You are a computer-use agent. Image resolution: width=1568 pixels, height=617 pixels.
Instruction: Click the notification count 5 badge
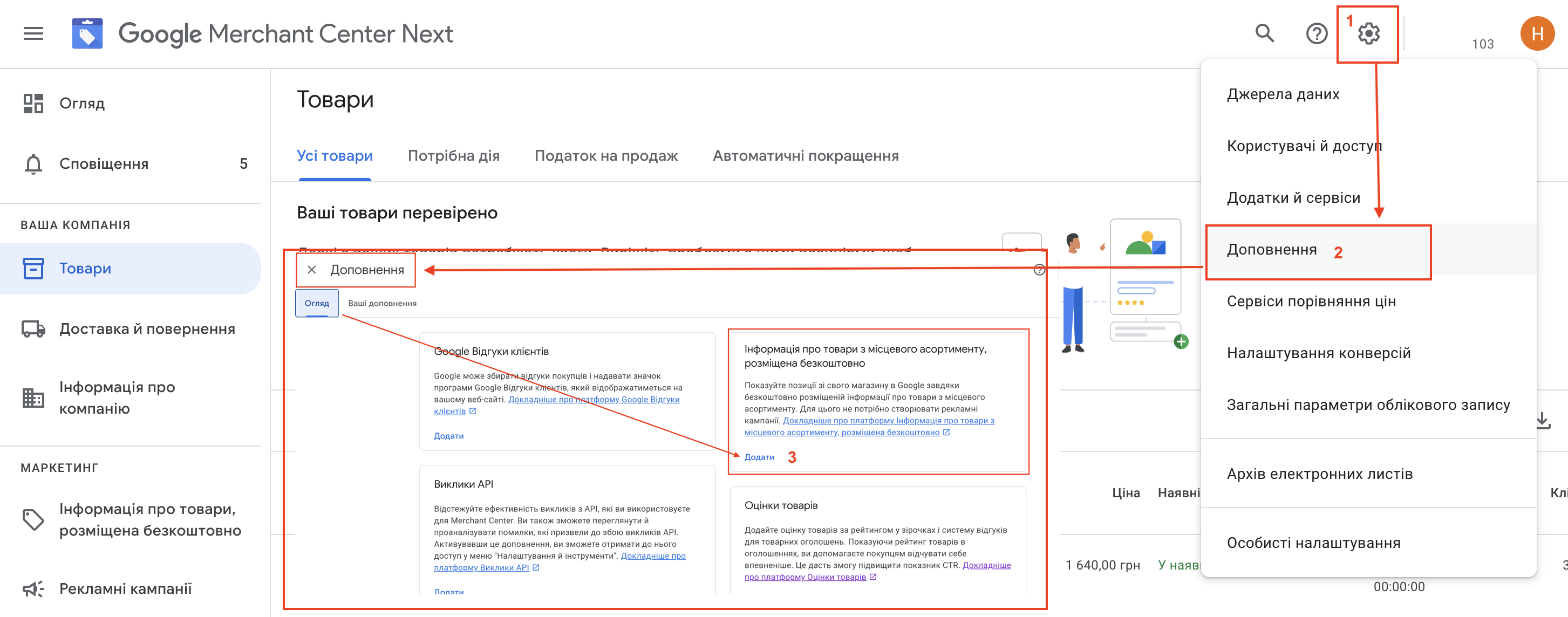point(243,163)
